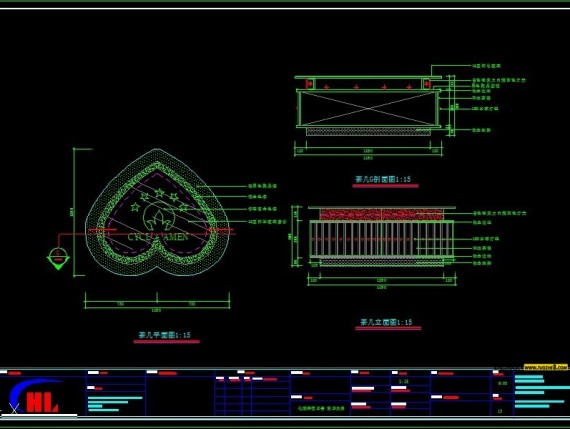Select the red hatched top of the elevation
Screen dimensions: 570x429
(381, 214)
